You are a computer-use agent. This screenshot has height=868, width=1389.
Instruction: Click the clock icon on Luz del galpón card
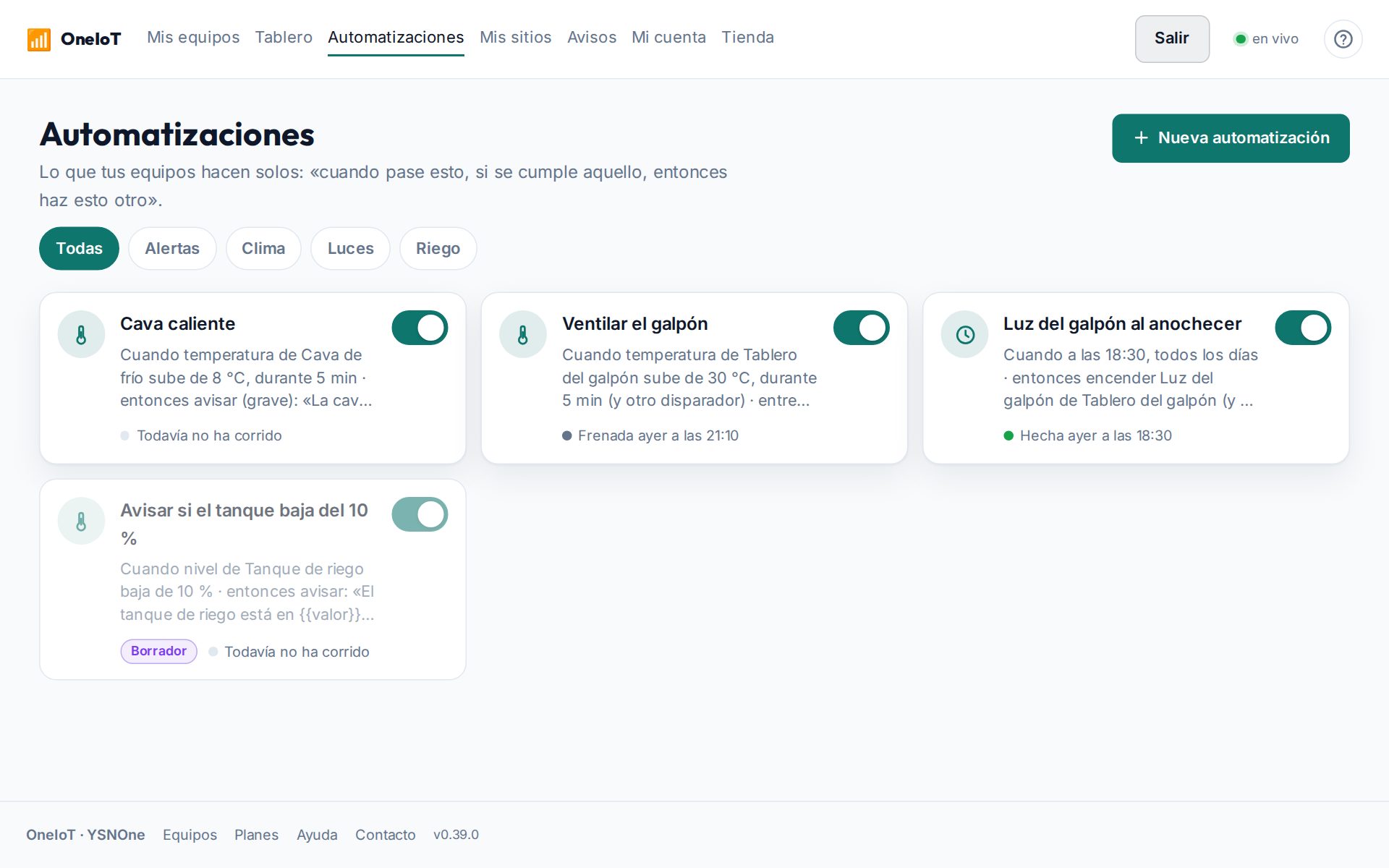click(964, 334)
